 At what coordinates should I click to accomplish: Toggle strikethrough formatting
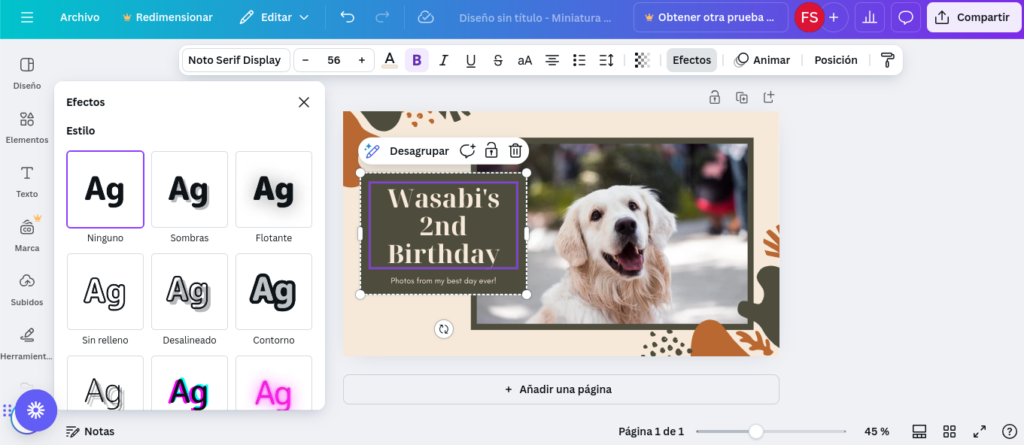(498, 60)
